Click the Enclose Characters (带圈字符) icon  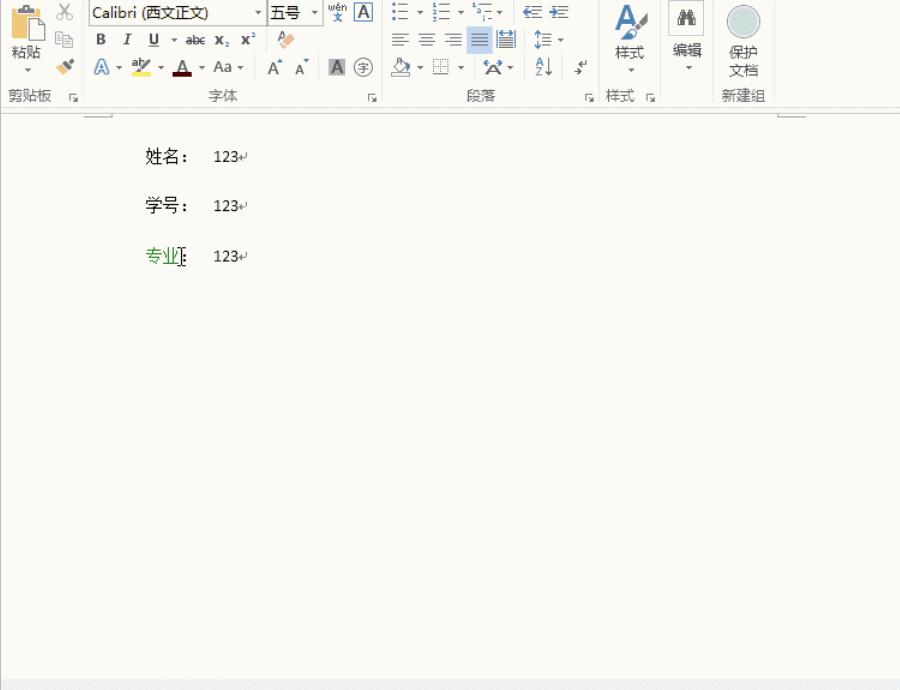362,67
